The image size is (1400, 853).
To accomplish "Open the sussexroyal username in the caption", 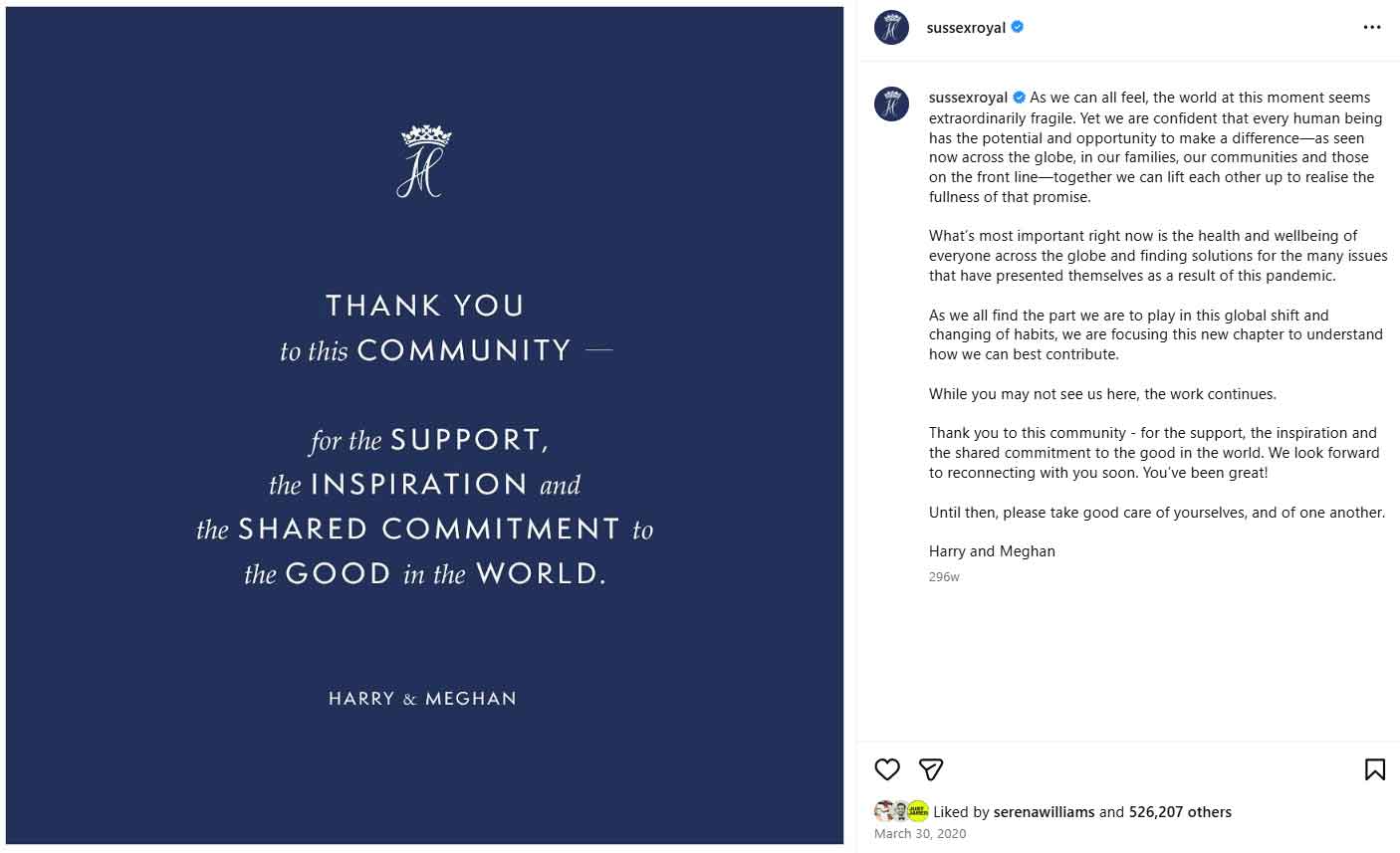I will click(x=968, y=98).
